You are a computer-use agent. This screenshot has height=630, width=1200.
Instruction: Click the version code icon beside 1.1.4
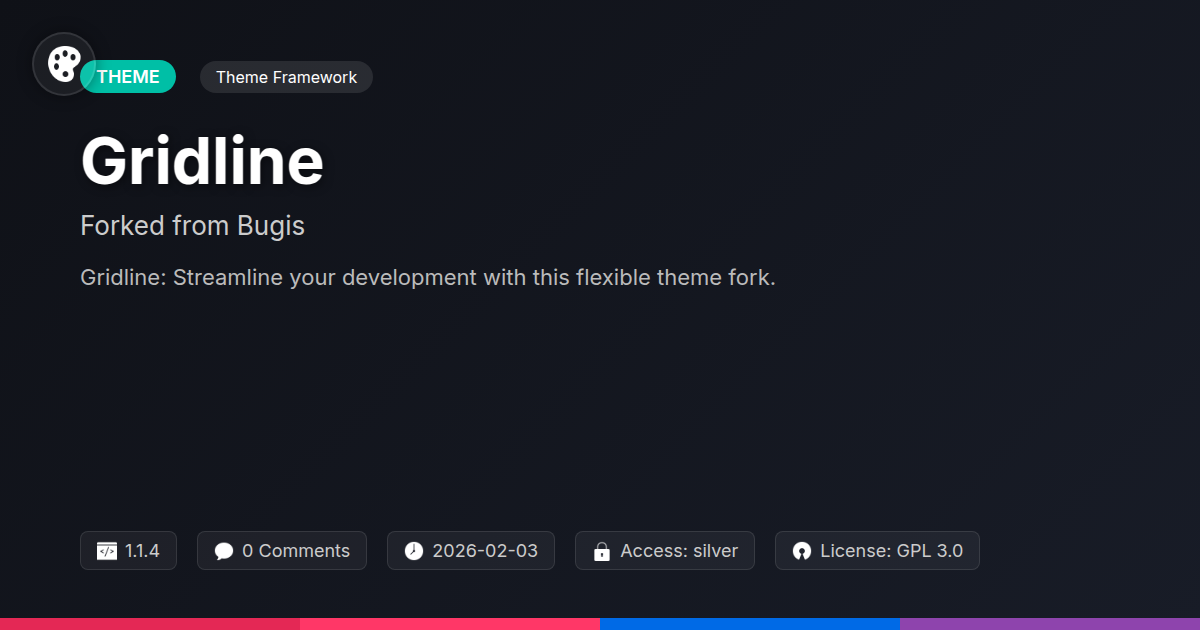pyautogui.click(x=107, y=551)
